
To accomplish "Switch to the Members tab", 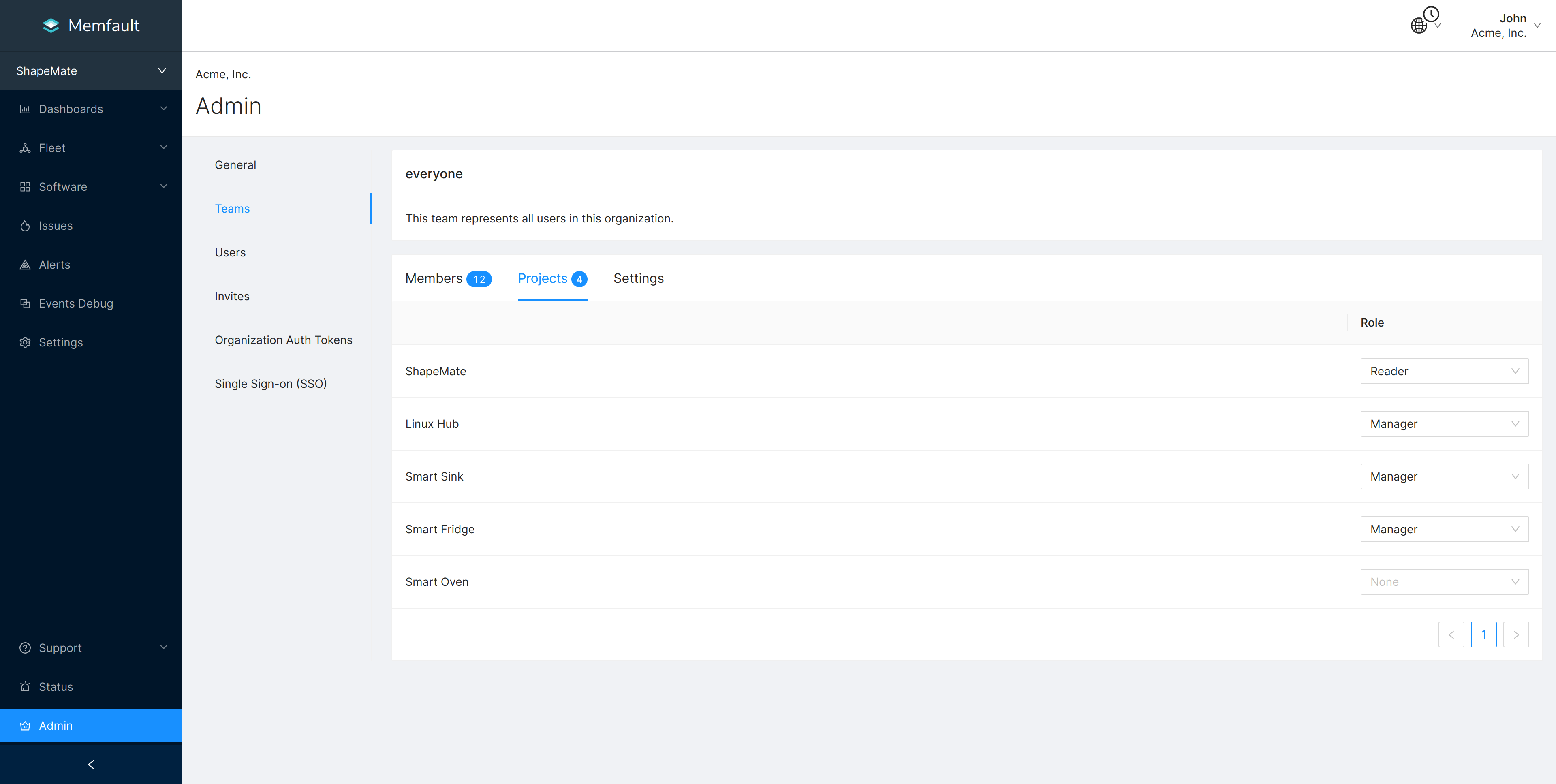I will pyautogui.click(x=448, y=278).
